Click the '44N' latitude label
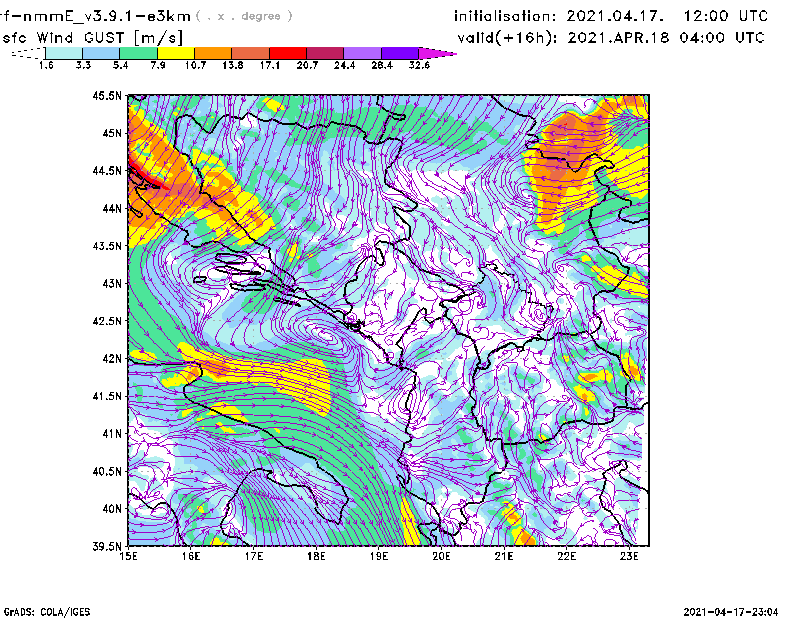Screen dimensions: 800x618 pyautogui.click(x=112, y=208)
